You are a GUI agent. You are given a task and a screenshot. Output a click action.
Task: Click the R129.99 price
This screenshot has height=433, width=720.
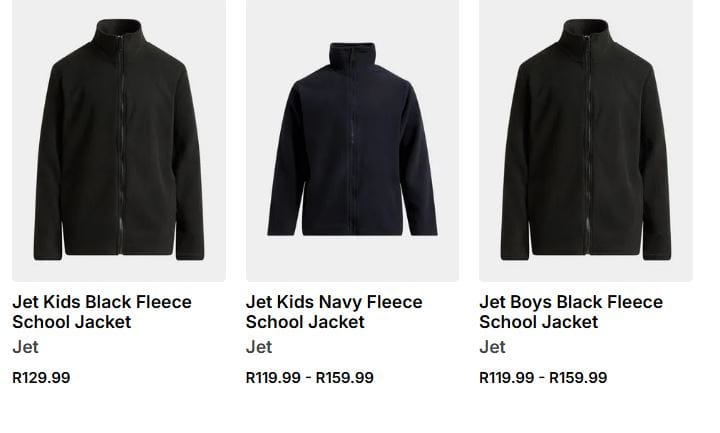click(41, 377)
